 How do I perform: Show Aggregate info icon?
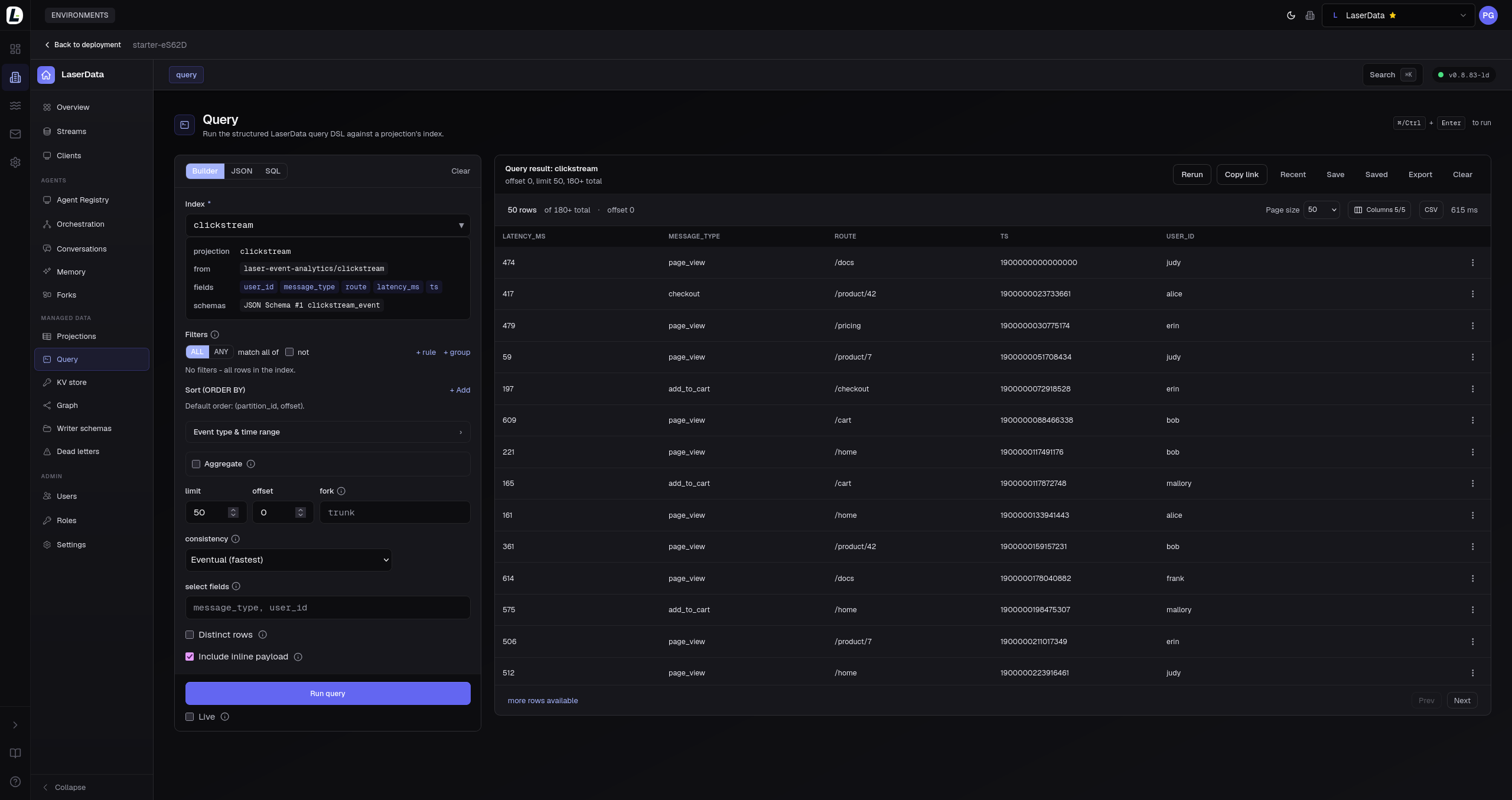click(251, 464)
